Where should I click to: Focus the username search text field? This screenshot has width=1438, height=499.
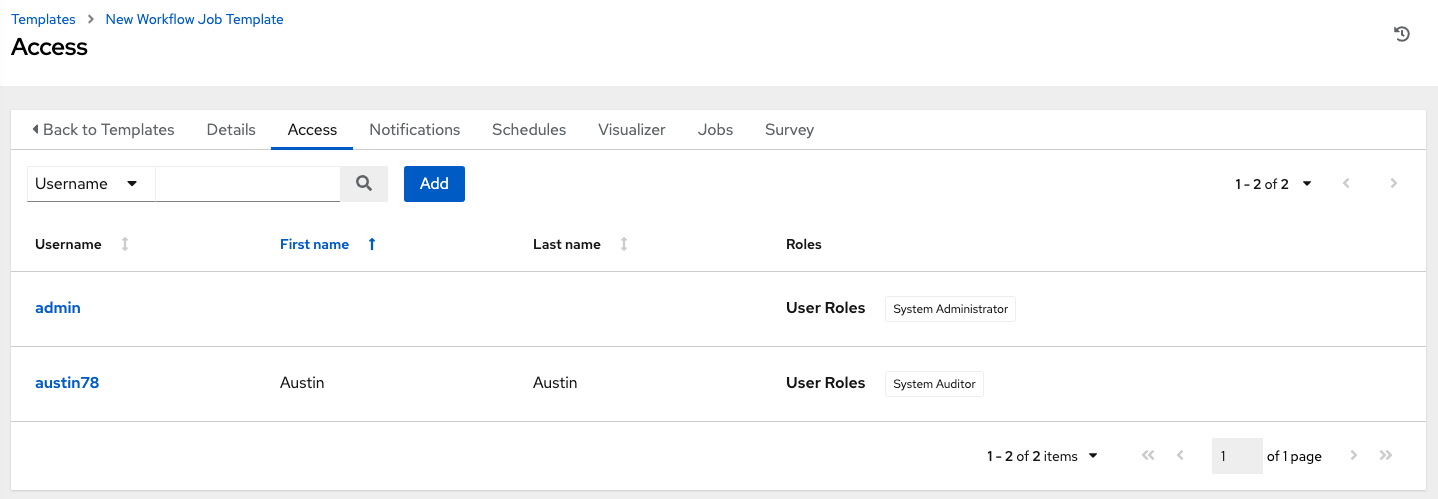(x=248, y=184)
